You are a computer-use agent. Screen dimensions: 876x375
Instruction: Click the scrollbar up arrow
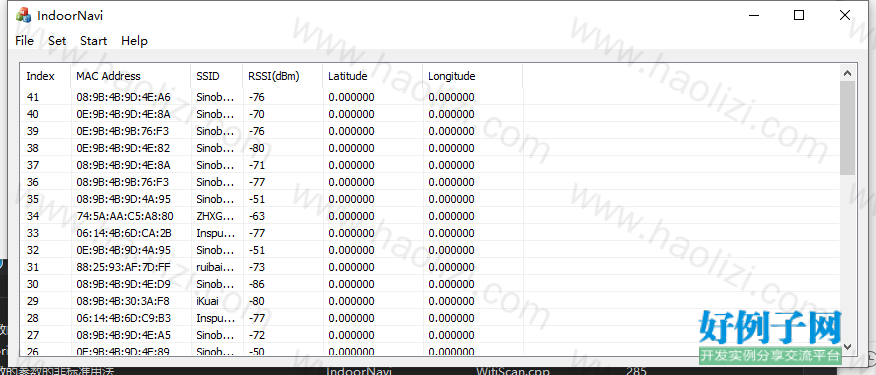[847, 73]
